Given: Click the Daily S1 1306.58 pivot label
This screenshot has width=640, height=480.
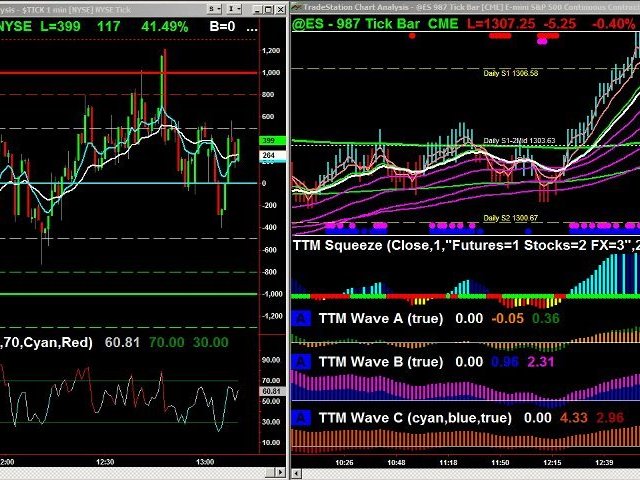Looking at the screenshot, I should 511,73.
